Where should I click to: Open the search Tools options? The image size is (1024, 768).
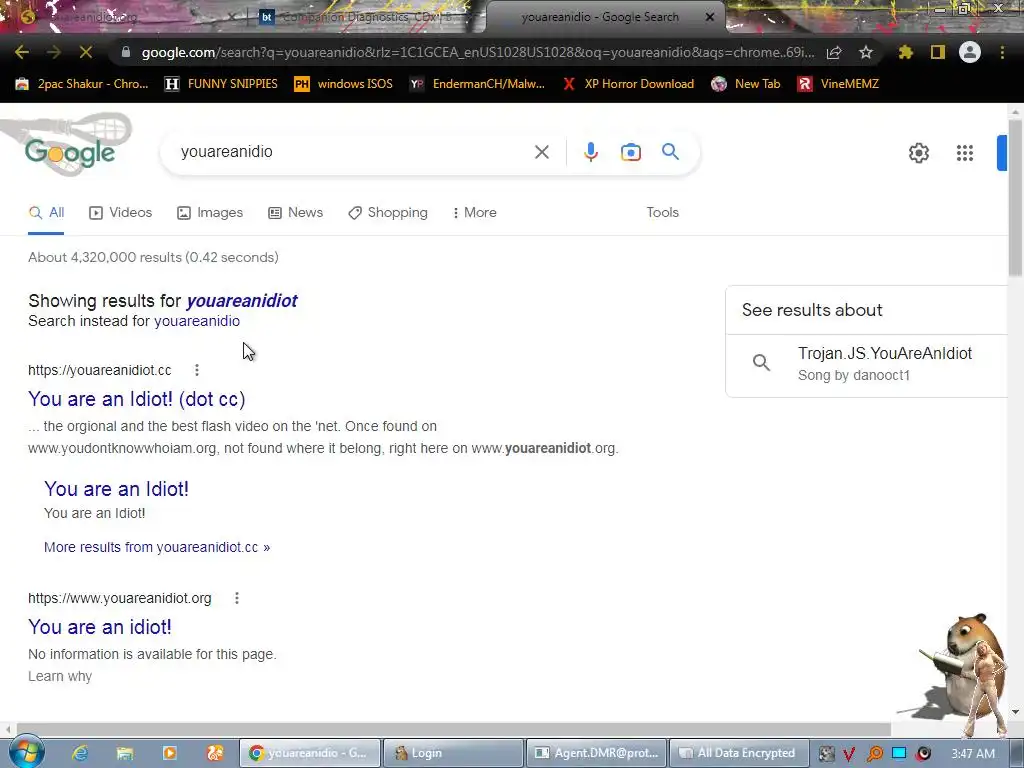click(x=662, y=213)
